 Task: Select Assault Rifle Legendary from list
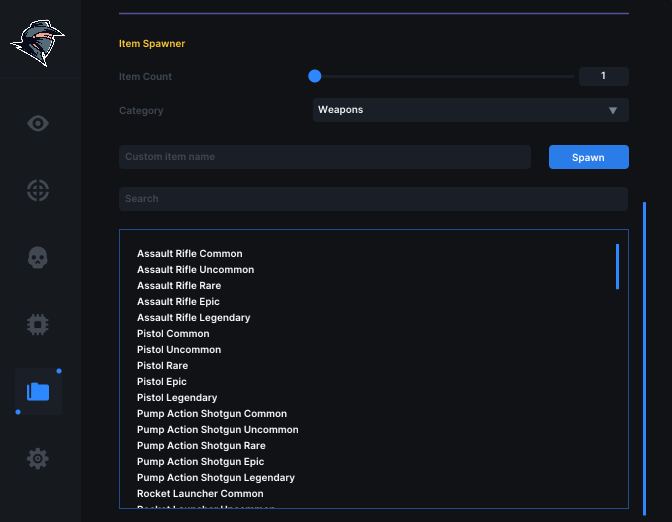click(193, 318)
